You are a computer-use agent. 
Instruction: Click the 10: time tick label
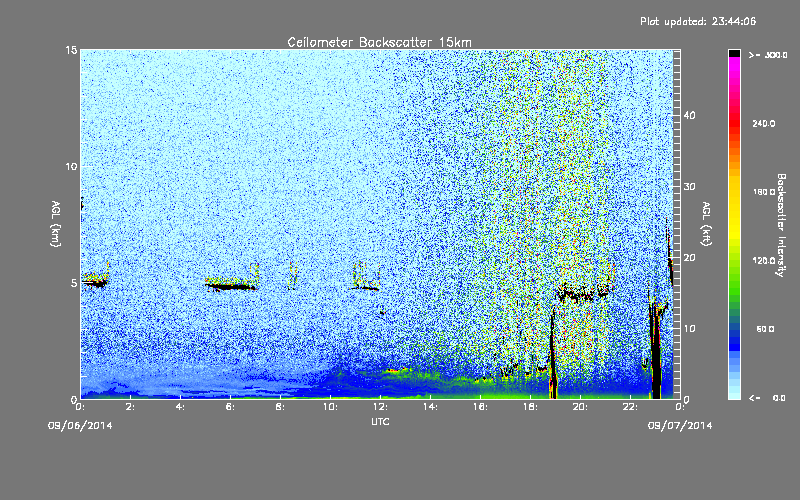330,407
